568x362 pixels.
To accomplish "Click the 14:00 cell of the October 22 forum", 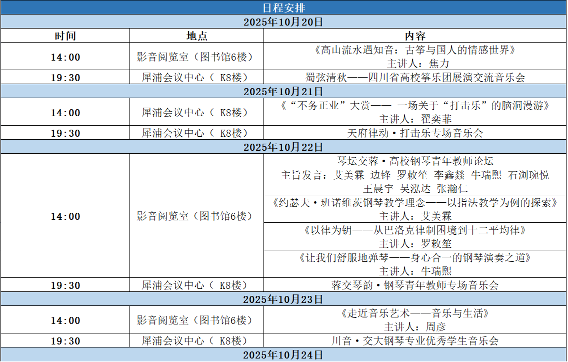I will 65,216.
